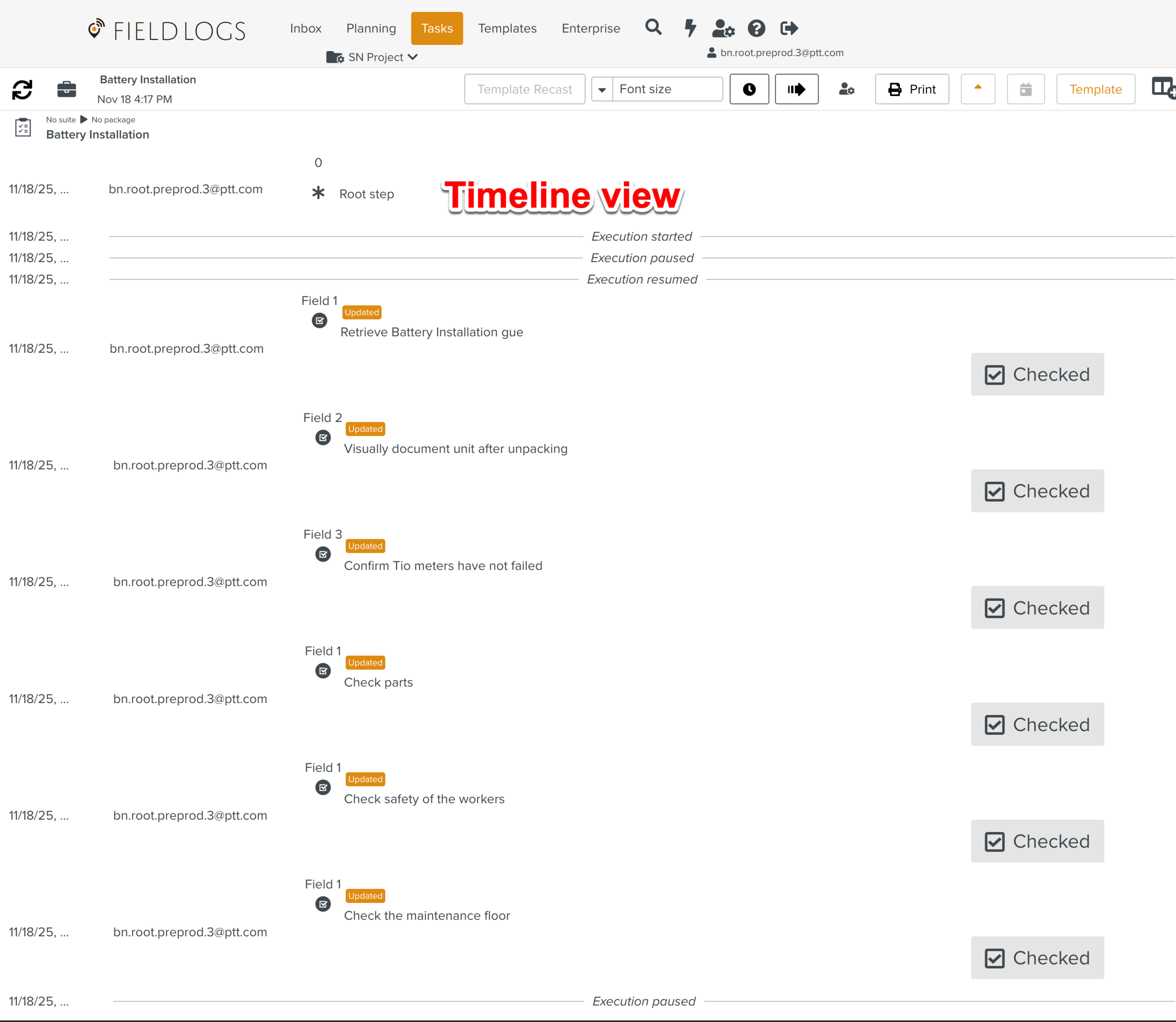Click the refresh icon near Battery Installation
This screenshot has height=1022, width=1176.
(x=22, y=89)
